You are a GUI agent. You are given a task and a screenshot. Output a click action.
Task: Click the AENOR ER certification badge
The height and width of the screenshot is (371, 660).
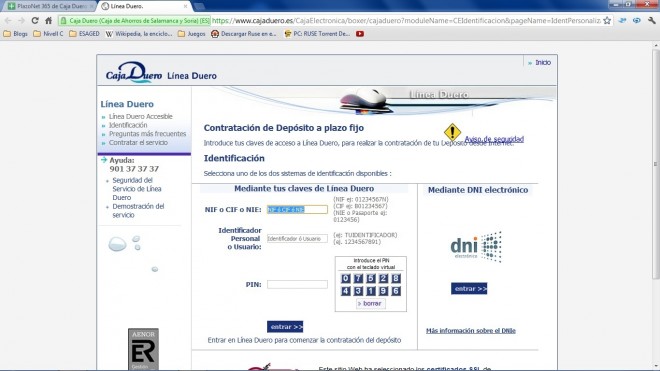click(143, 349)
